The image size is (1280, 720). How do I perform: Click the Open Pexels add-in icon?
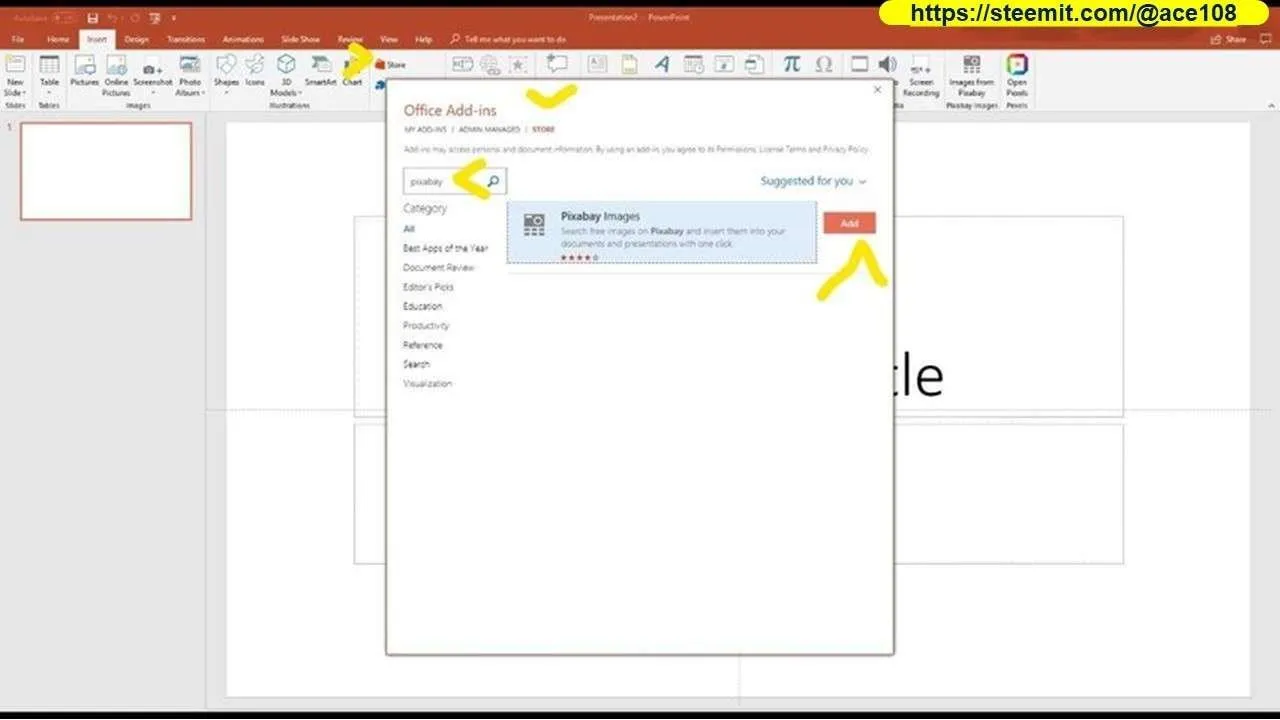coord(1017,65)
